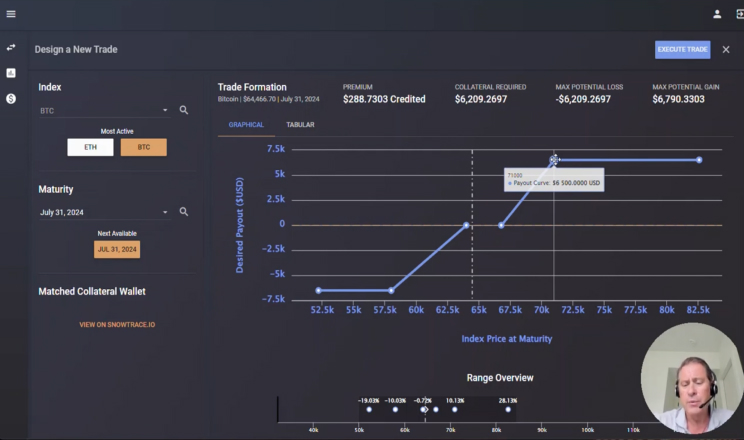The image size is (744, 440).
Task: Select ETH under Most Active
Action: coord(90,147)
